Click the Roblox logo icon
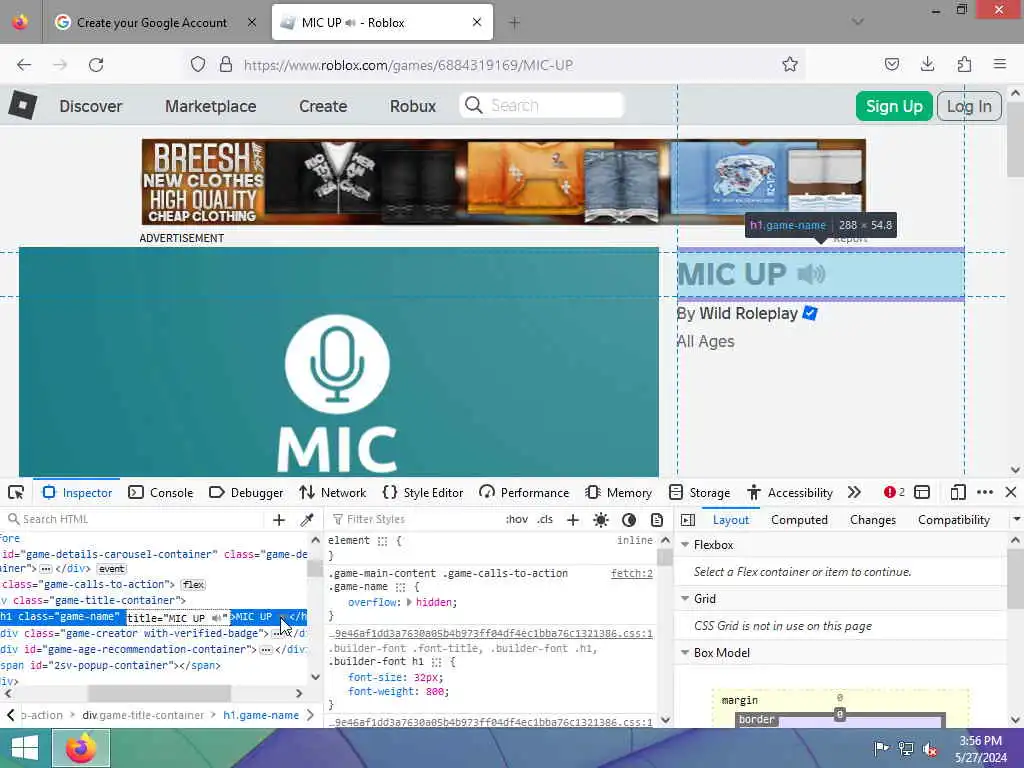Screen dimensions: 1024x768 (x=23, y=105)
